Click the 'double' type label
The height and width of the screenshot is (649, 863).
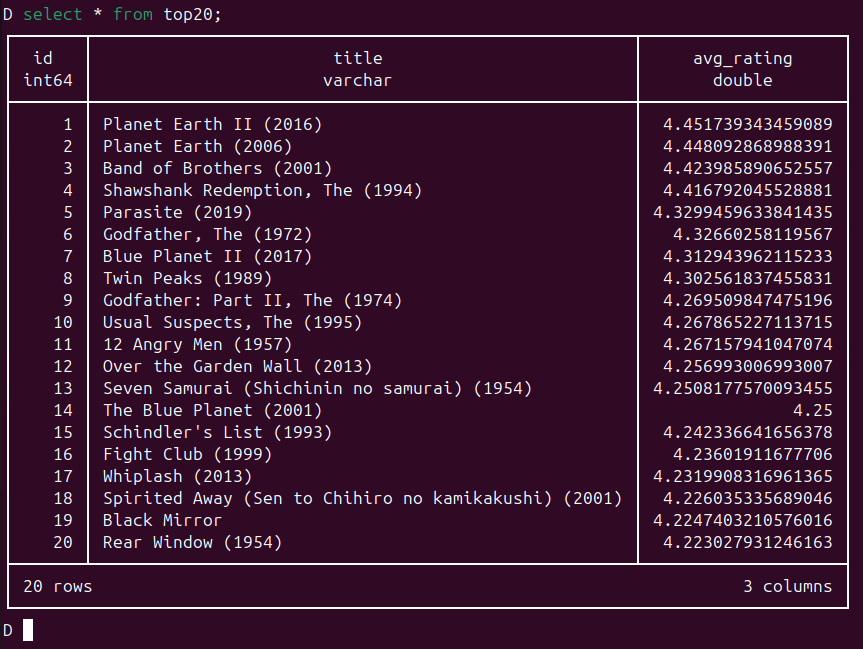tap(742, 80)
